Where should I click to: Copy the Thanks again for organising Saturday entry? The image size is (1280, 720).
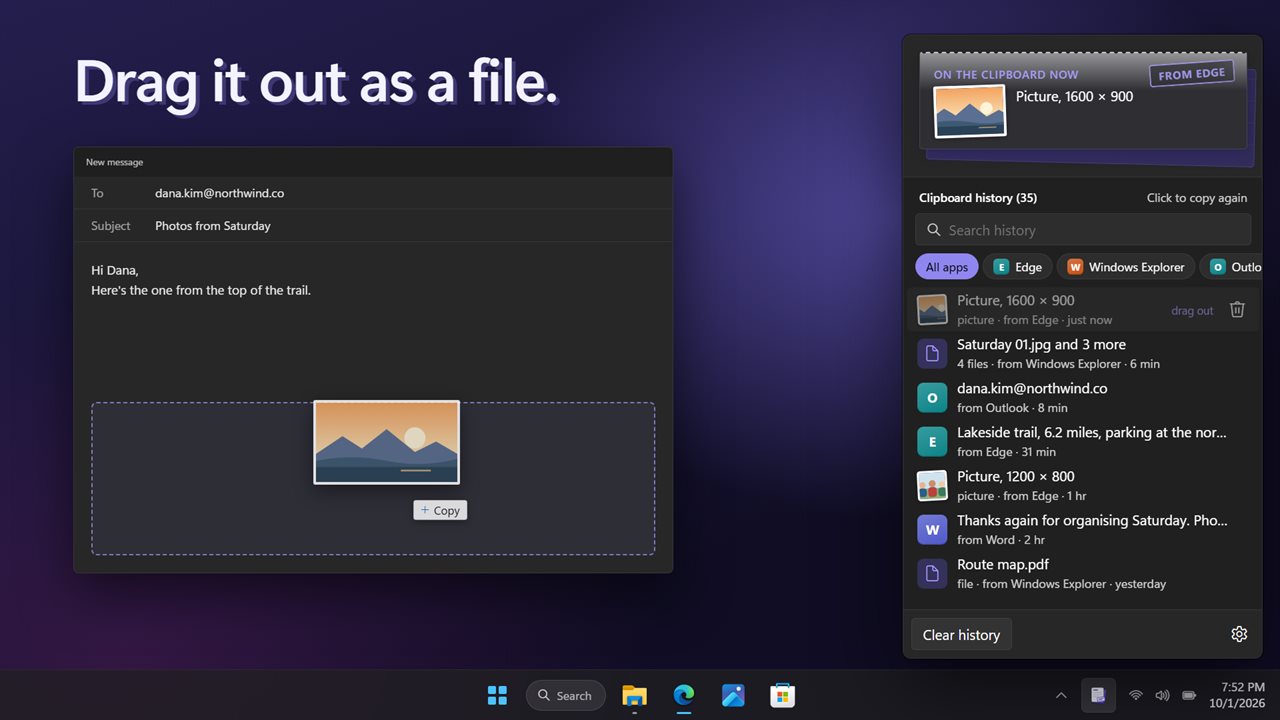tap(1083, 530)
